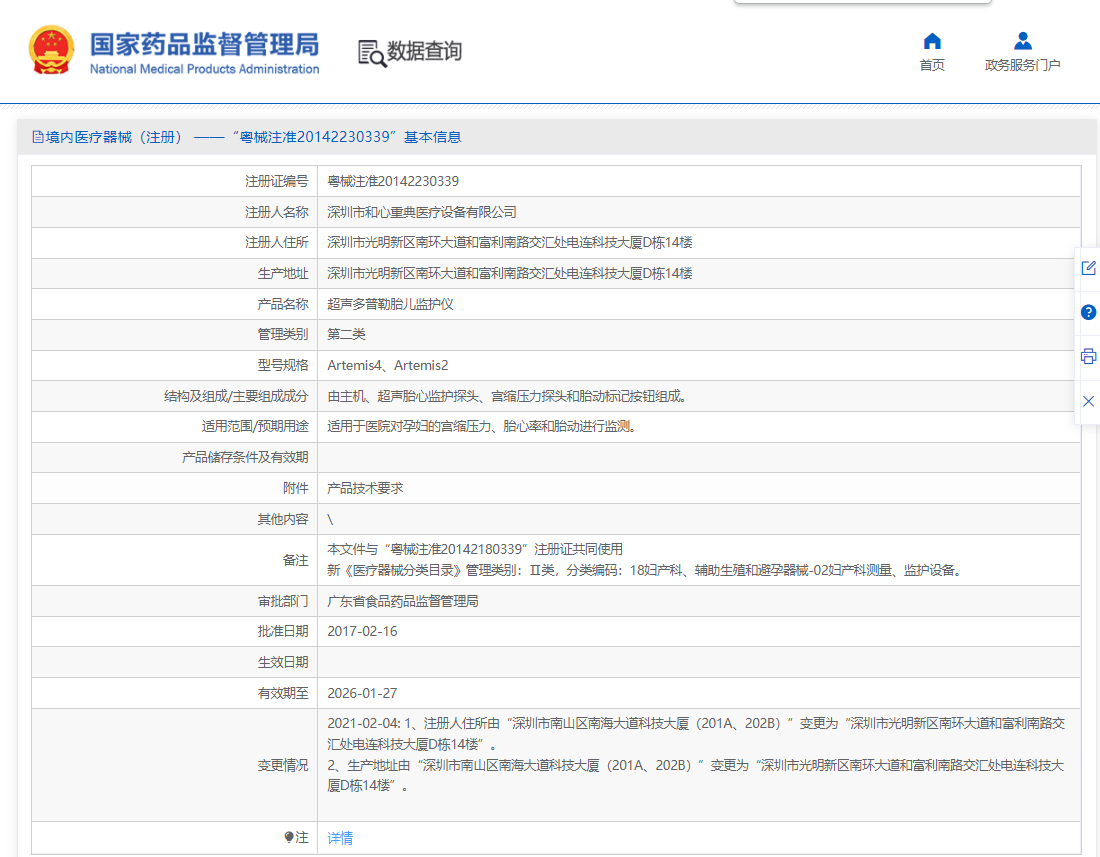Viewport: 1100px width, 857px height.
Task: Open 政务服务门户 via the person icon
Action: (x=1023, y=41)
